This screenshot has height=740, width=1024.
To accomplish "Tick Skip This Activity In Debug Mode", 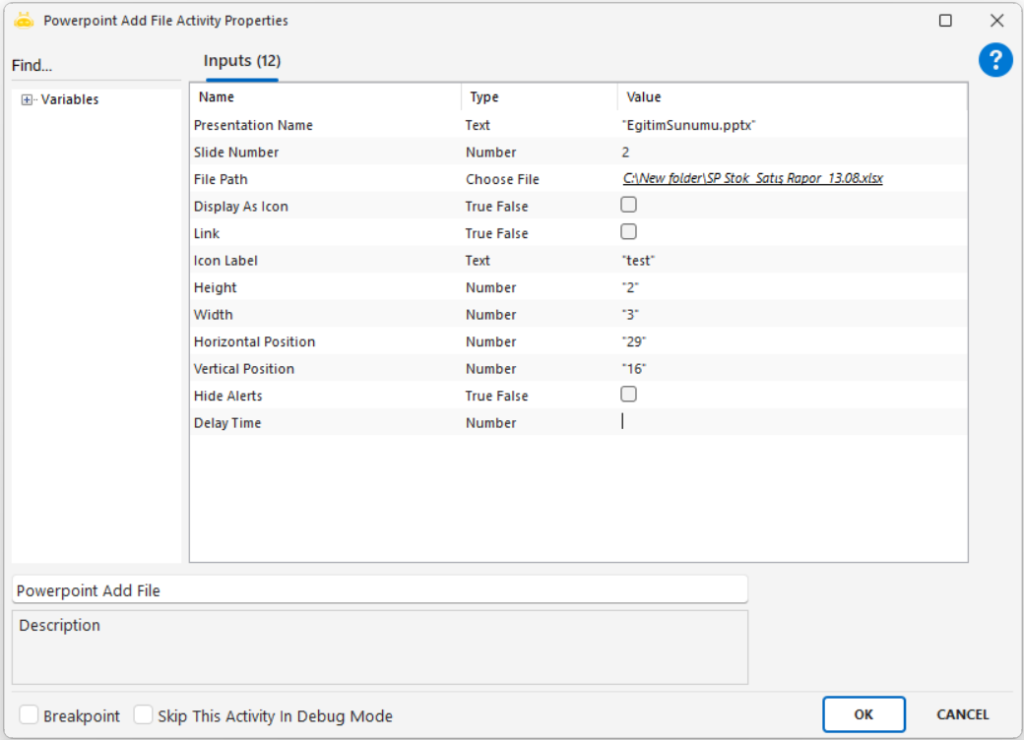I will click(144, 715).
